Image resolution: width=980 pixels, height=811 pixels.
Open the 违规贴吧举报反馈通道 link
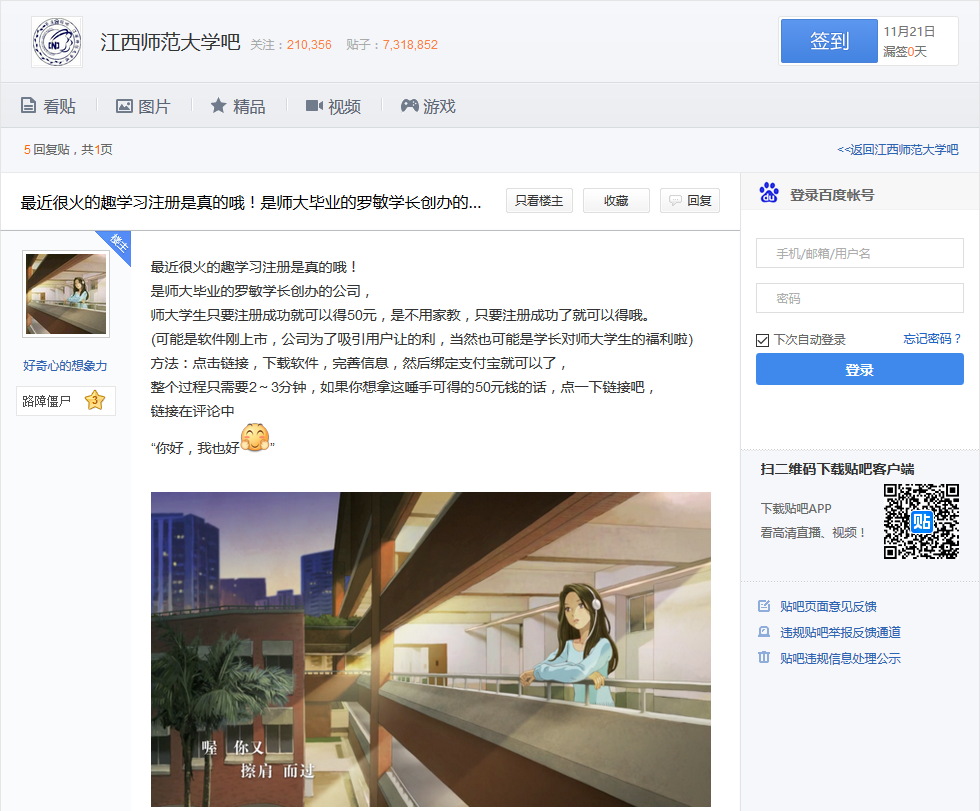[x=840, y=632]
